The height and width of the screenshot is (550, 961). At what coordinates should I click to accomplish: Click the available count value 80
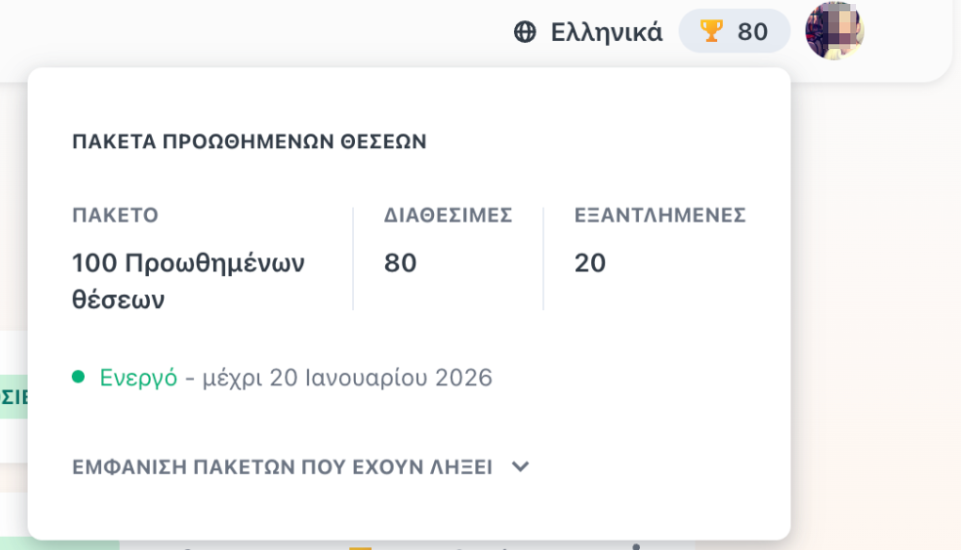click(x=400, y=263)
